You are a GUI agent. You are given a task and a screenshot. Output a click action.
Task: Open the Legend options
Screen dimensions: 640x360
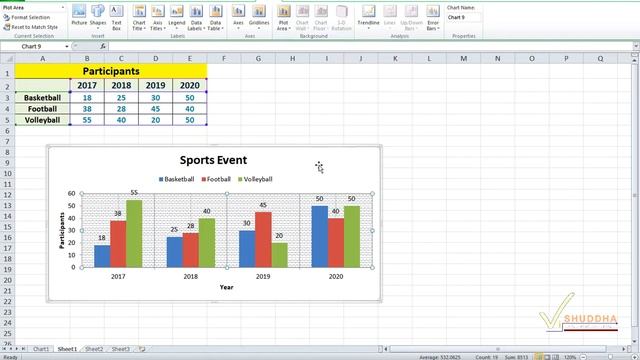[x=177, y=17]
